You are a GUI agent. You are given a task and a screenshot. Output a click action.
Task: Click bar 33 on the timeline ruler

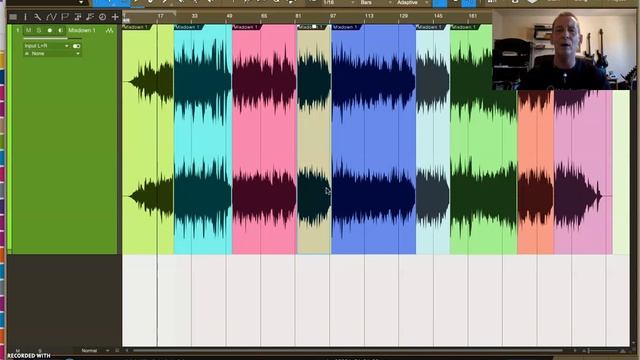tap(195, 16)
